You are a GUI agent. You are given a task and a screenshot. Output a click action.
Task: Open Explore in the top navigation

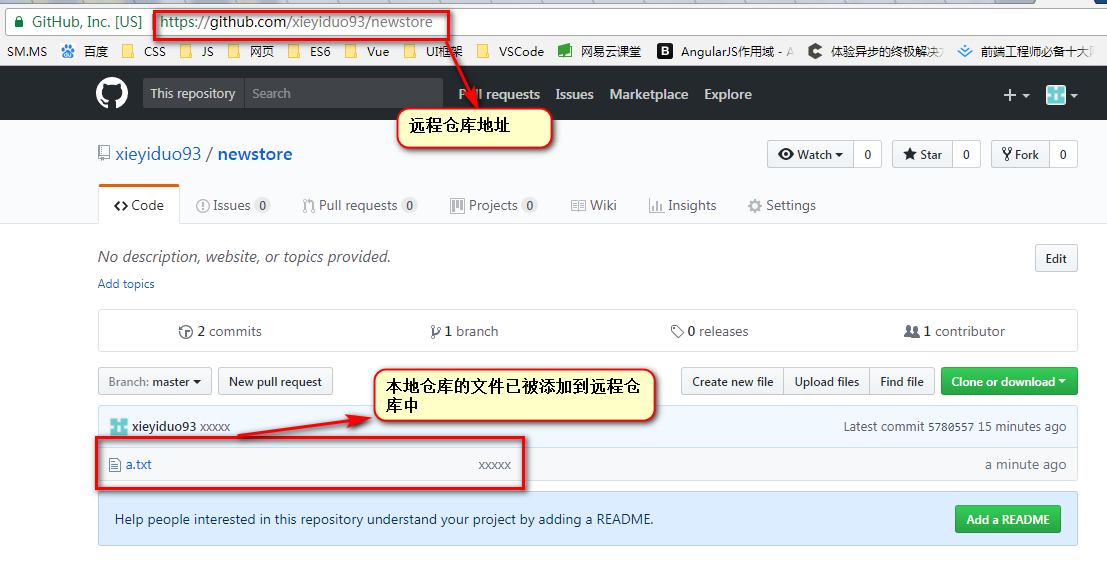(x=728, y=95)
